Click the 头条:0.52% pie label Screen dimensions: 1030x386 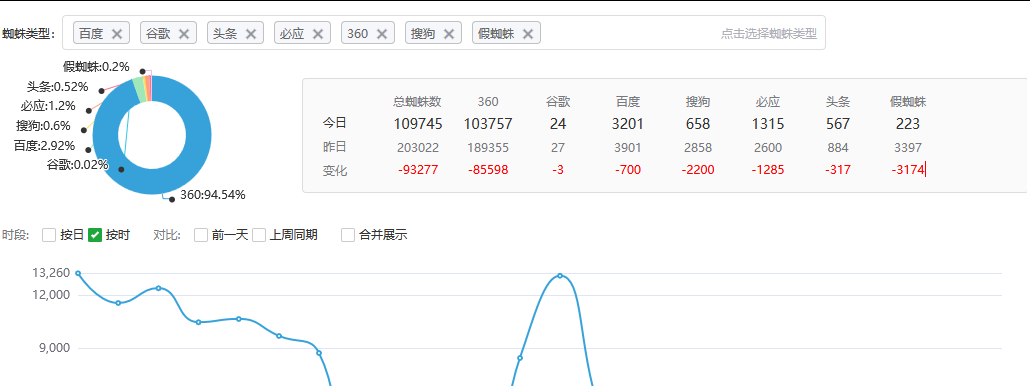57,87
